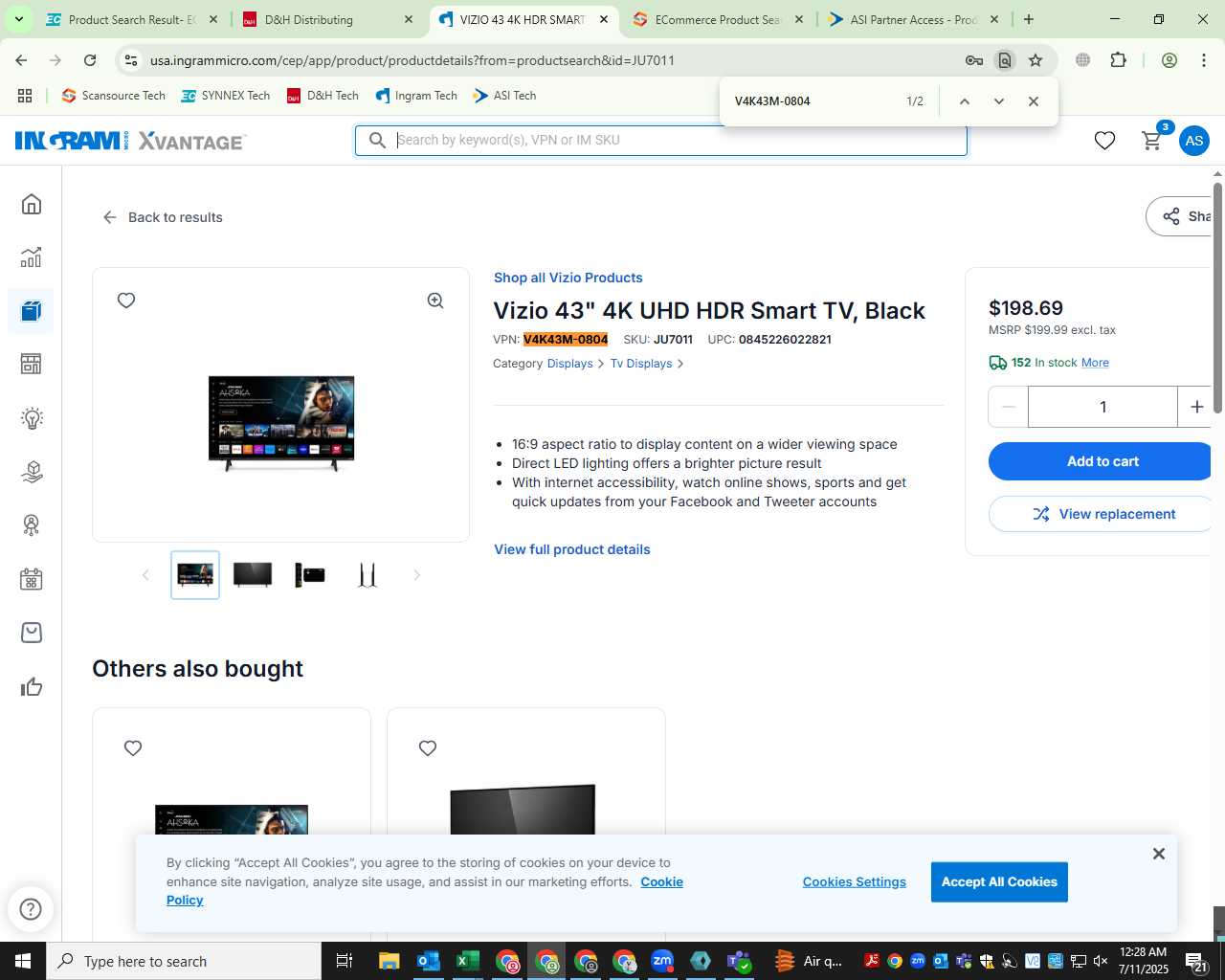Open Outlook from the taskbar
Image resolution: width=1225 pixels, height=980 pixels.
pyautogui.click(x=428, y=961)
